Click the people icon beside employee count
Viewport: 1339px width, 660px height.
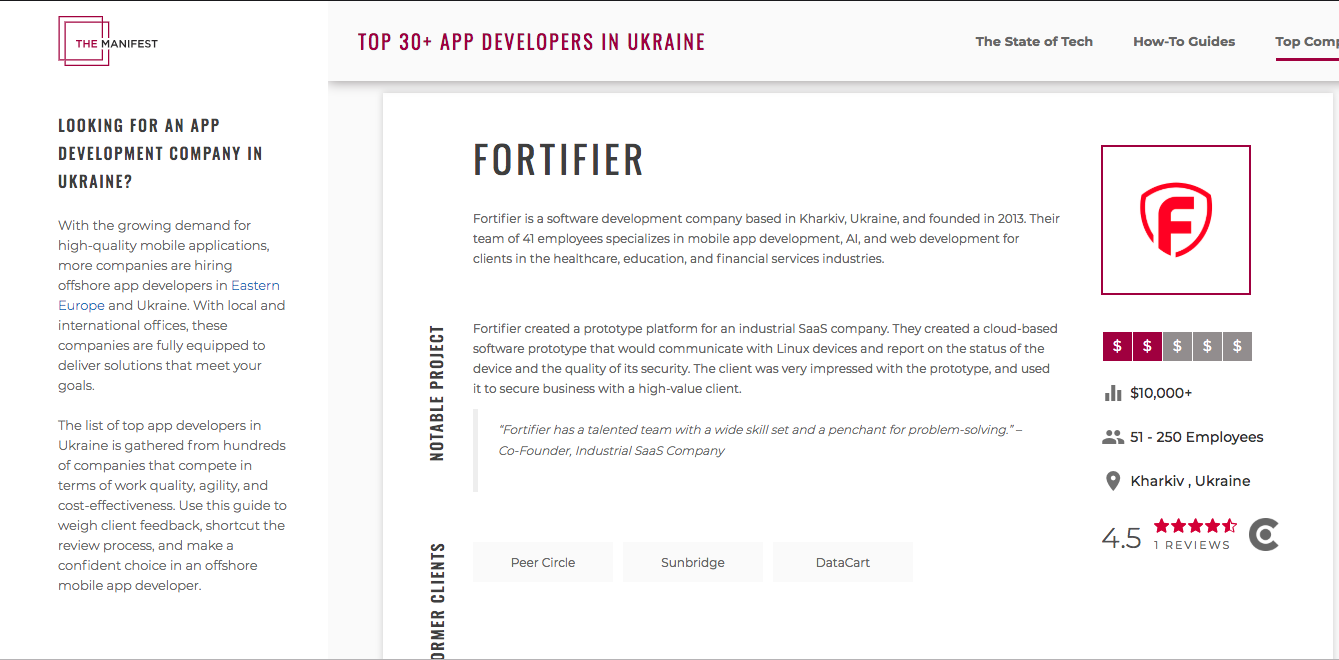coord(1113,437)
